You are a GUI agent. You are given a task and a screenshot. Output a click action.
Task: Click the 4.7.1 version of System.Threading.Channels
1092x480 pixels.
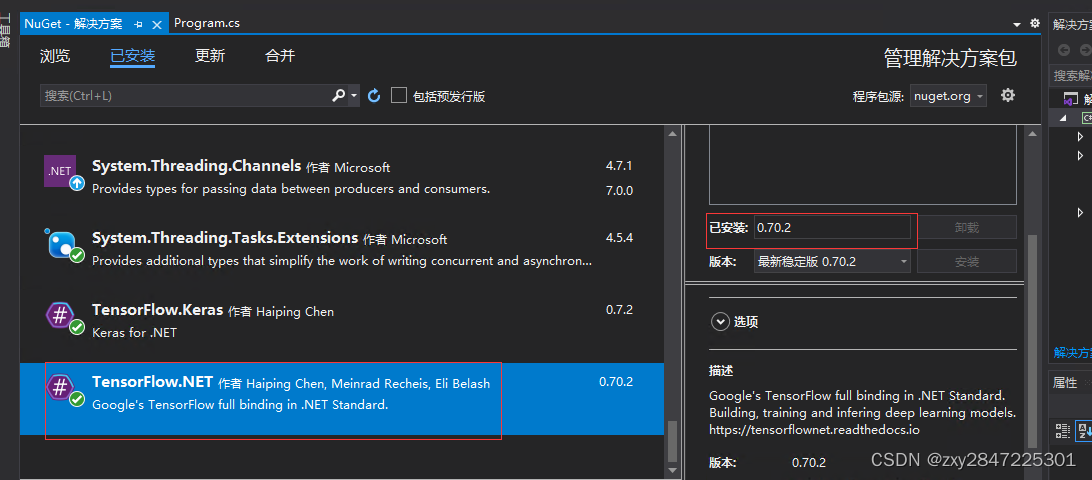coord(619,167)
